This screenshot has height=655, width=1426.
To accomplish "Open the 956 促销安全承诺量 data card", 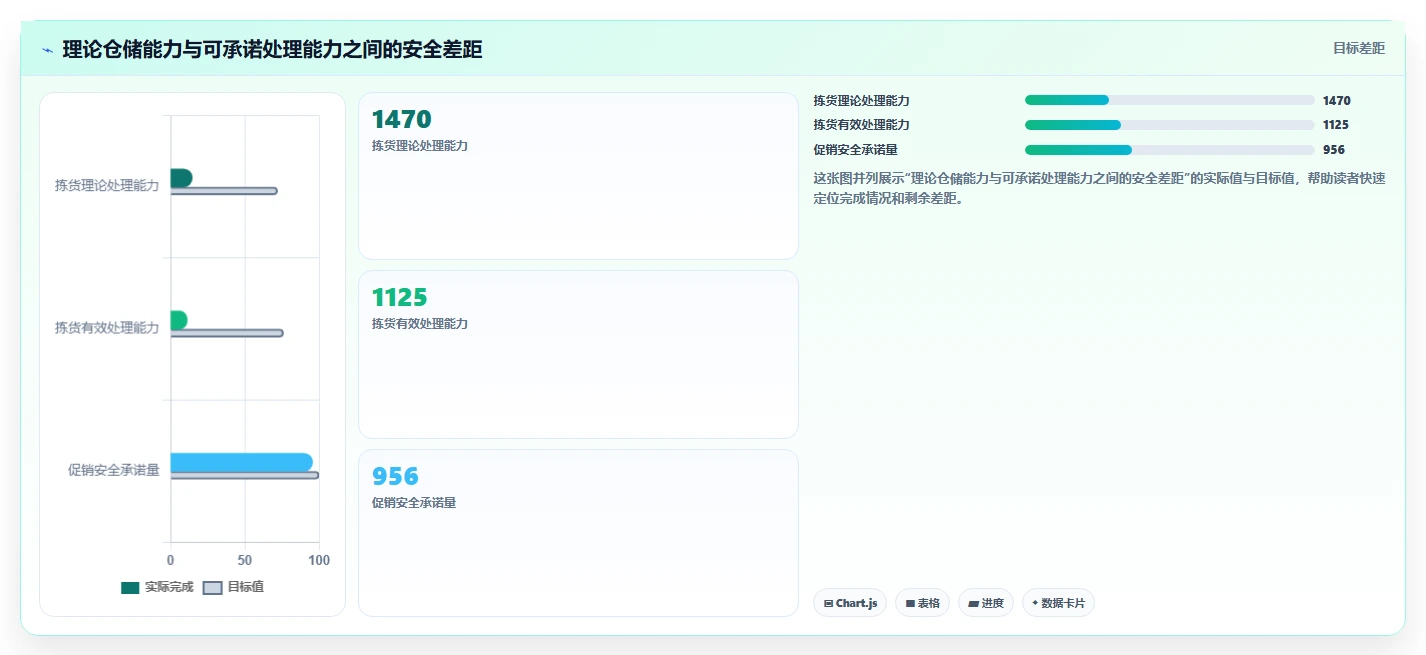I will 578,533.
